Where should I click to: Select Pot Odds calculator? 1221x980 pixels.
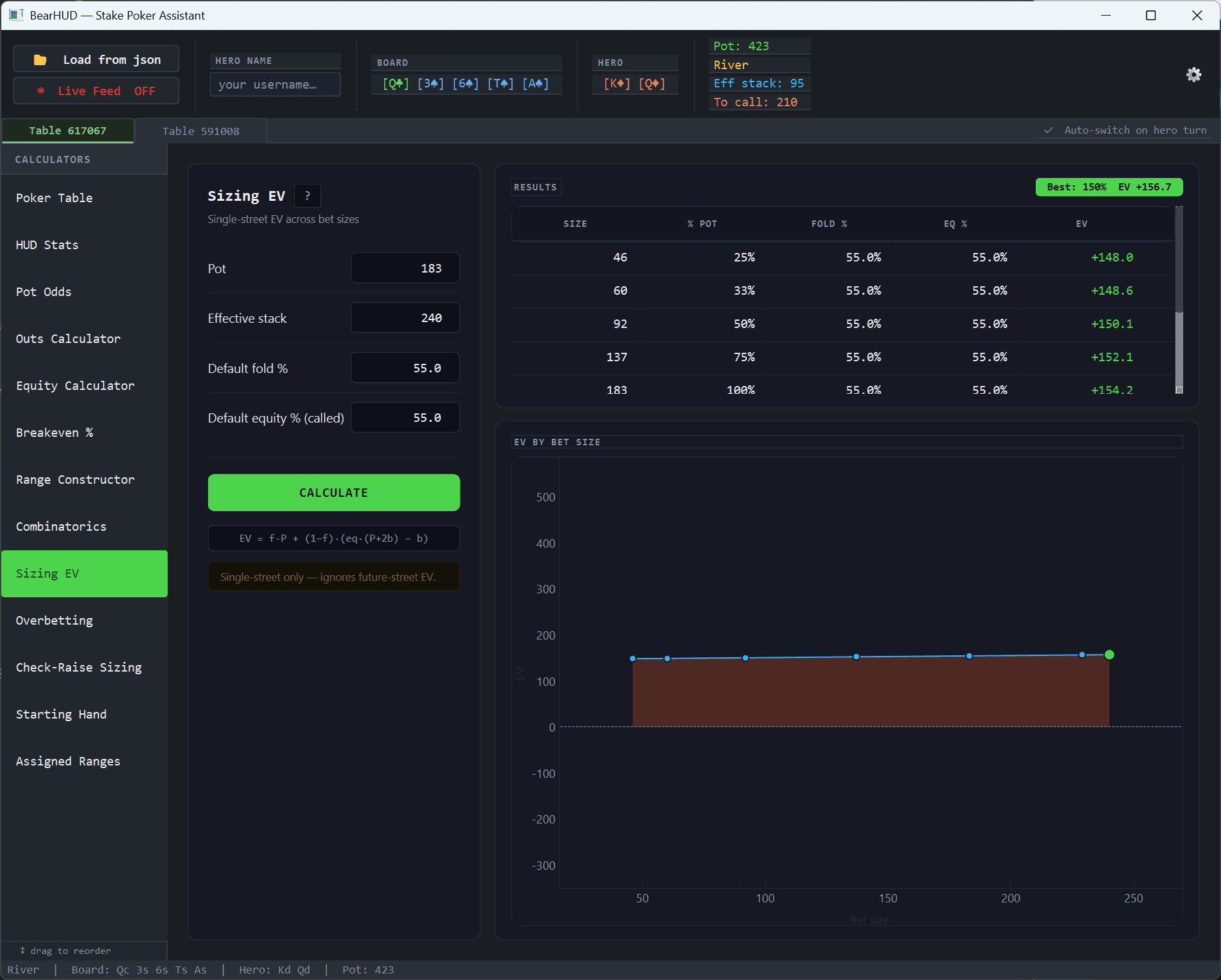tap(84, 292)
